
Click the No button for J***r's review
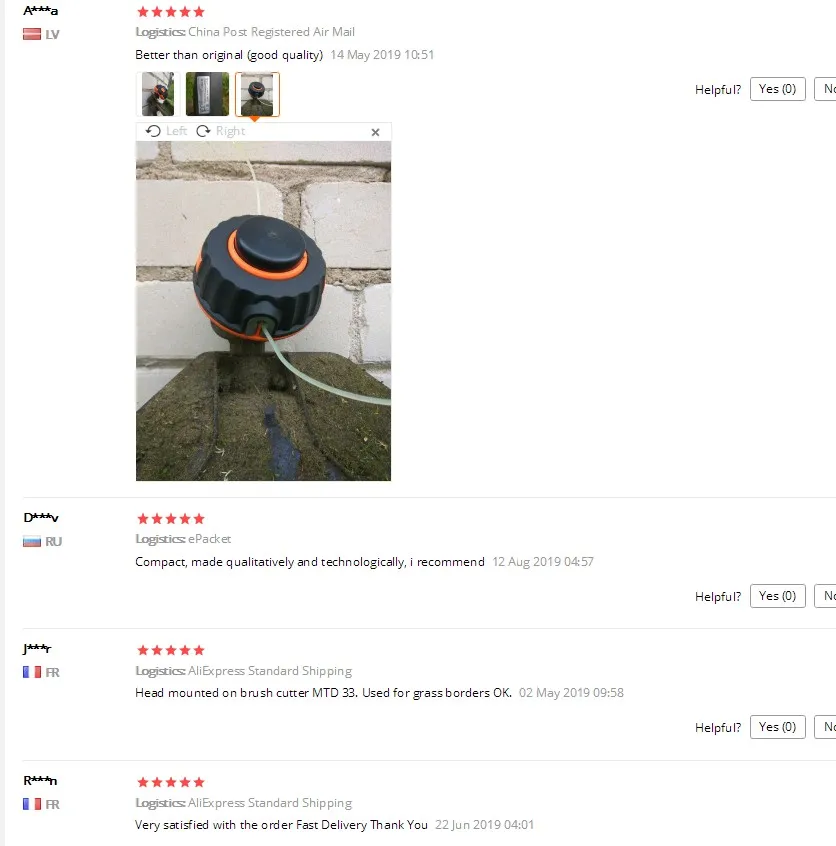coord(826,727)
